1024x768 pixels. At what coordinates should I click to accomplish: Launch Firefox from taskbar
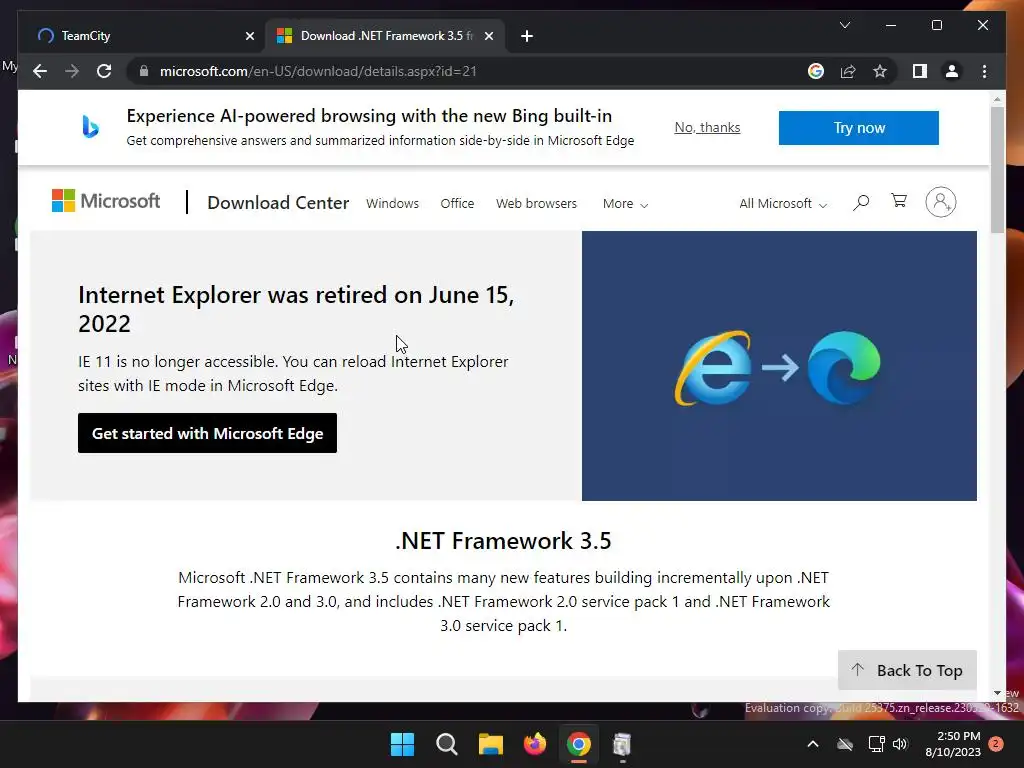point(535,744)
